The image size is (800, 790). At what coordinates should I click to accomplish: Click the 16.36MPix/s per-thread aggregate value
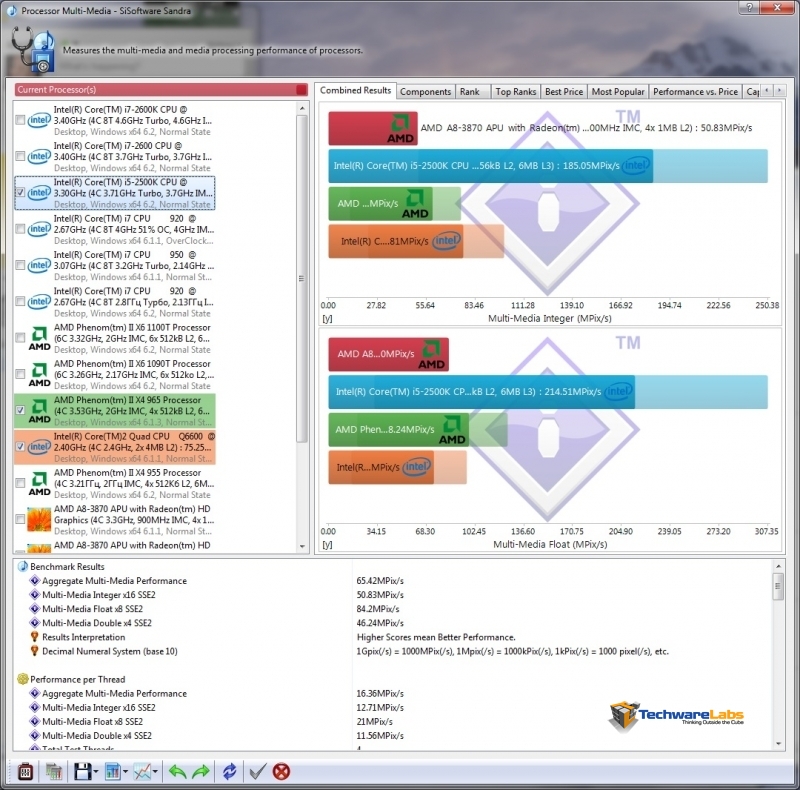point(380,694)
